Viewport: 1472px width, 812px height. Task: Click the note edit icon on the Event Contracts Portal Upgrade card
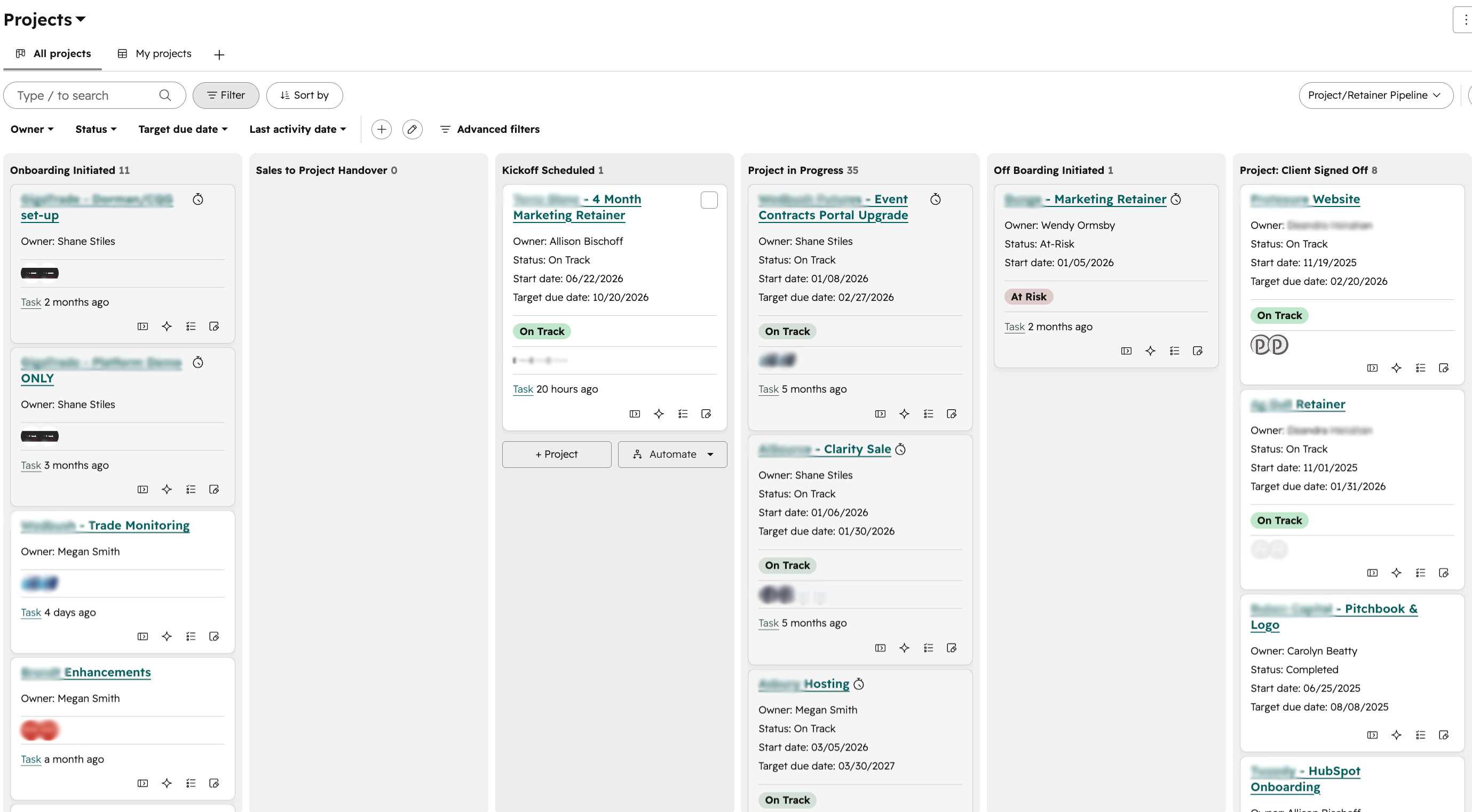[952, 413]
